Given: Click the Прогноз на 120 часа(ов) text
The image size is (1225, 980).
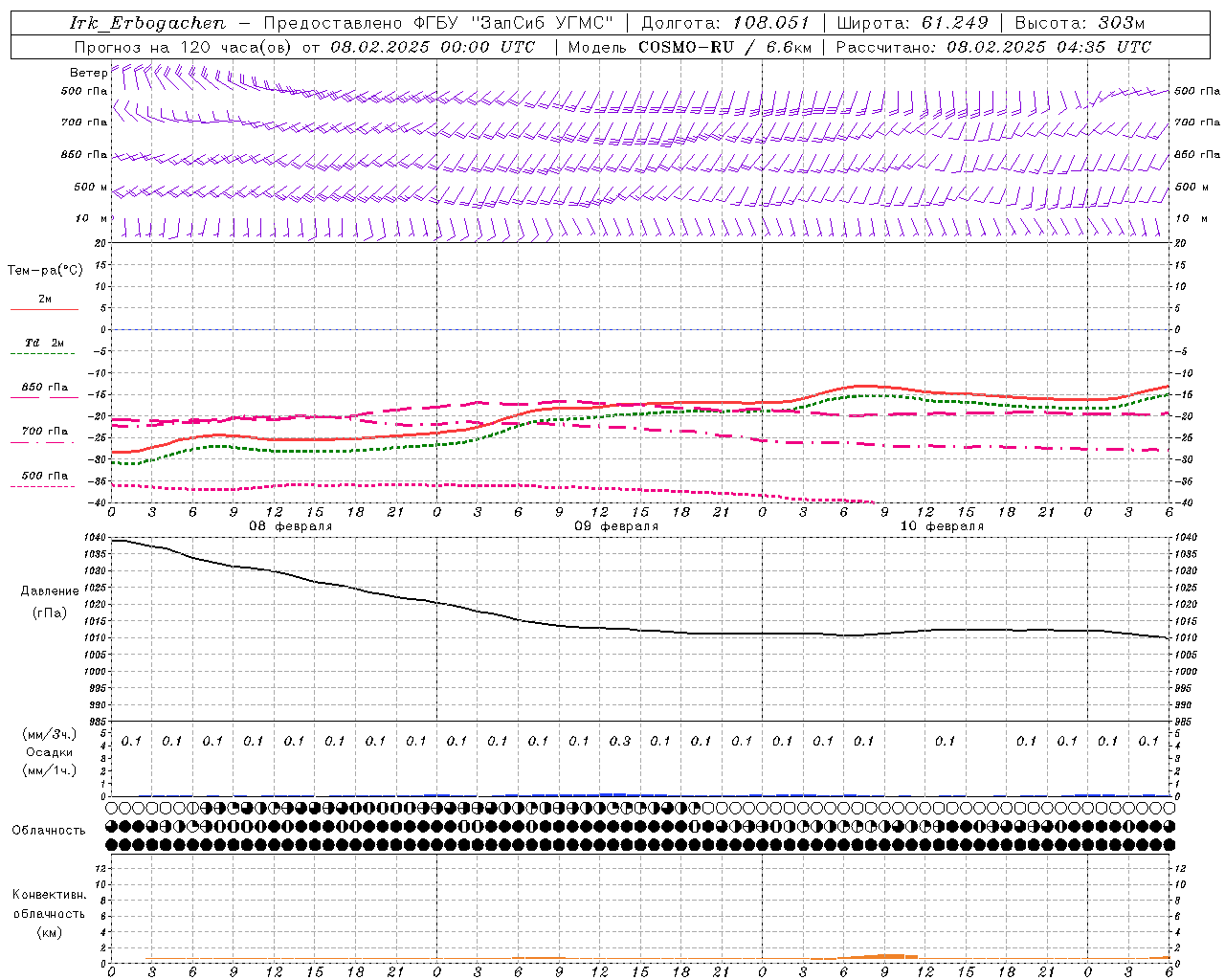Looking at the screenshot, I should pyautogui.click(x=184, y=47).
